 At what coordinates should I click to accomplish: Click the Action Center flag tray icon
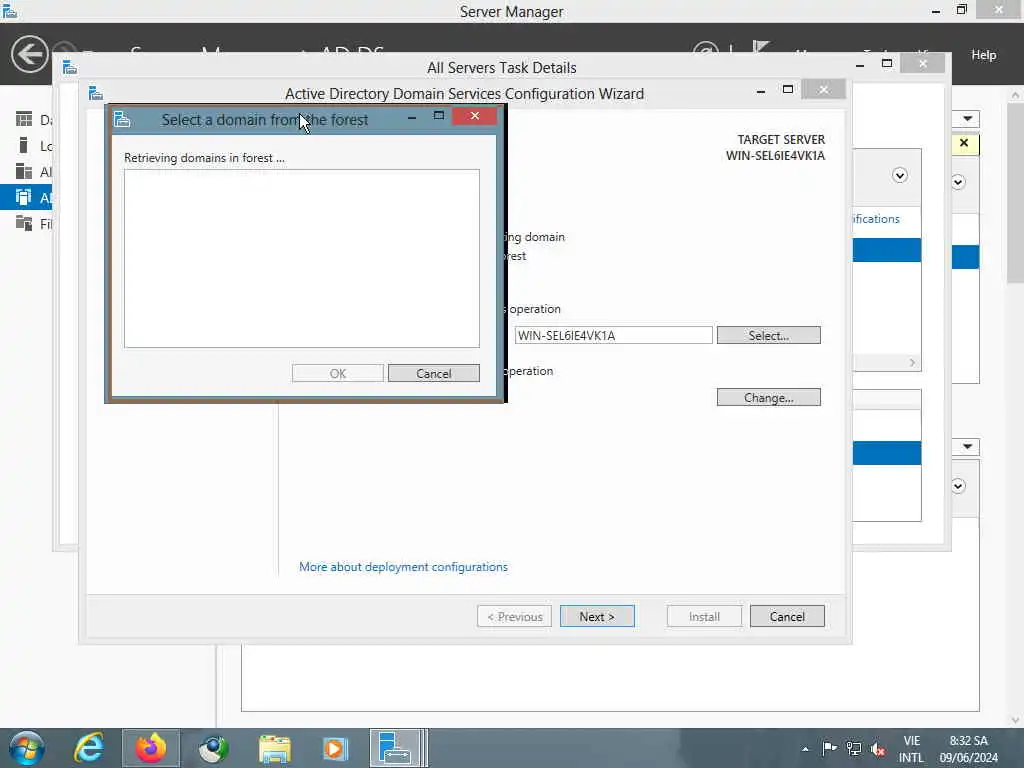(x=829, y=748)
